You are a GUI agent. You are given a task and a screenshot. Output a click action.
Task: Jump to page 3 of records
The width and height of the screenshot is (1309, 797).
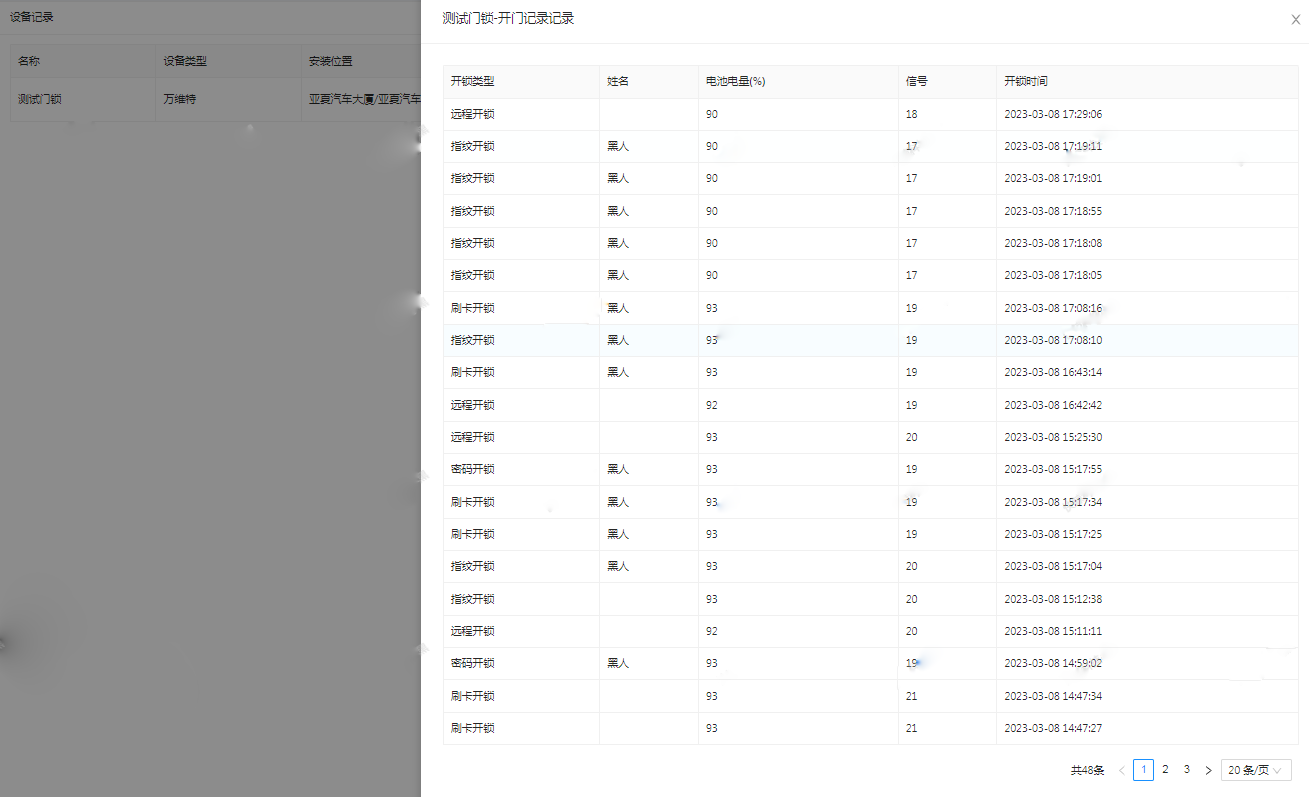coord(1186,770)
